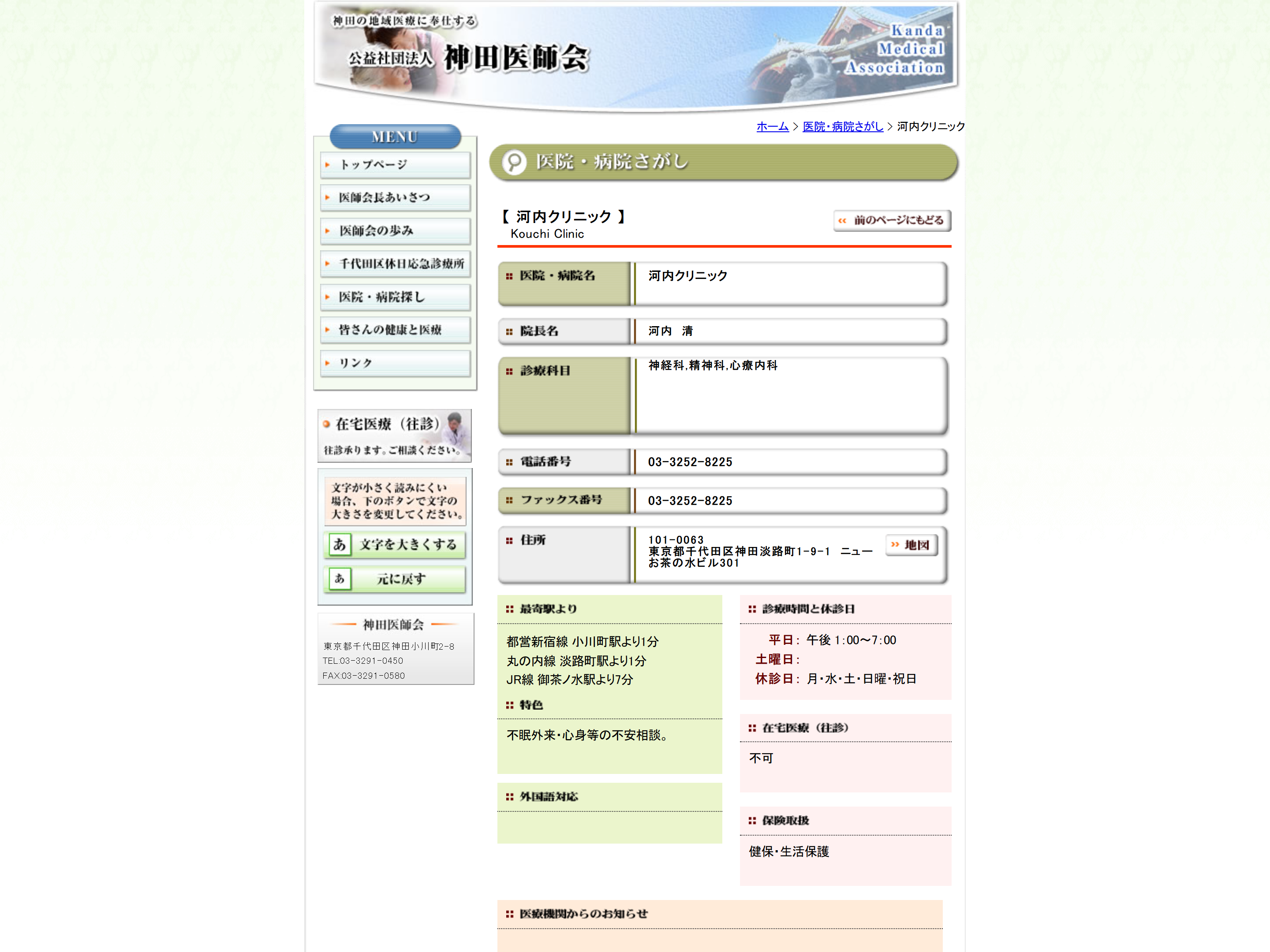Select phone number 03-3252-8225 in 電話番号 row

pos(690,462)
